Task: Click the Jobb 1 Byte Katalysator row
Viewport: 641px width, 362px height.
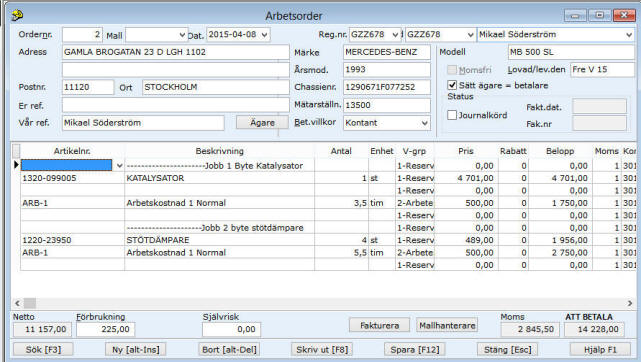Action: (x=220, y=166)
